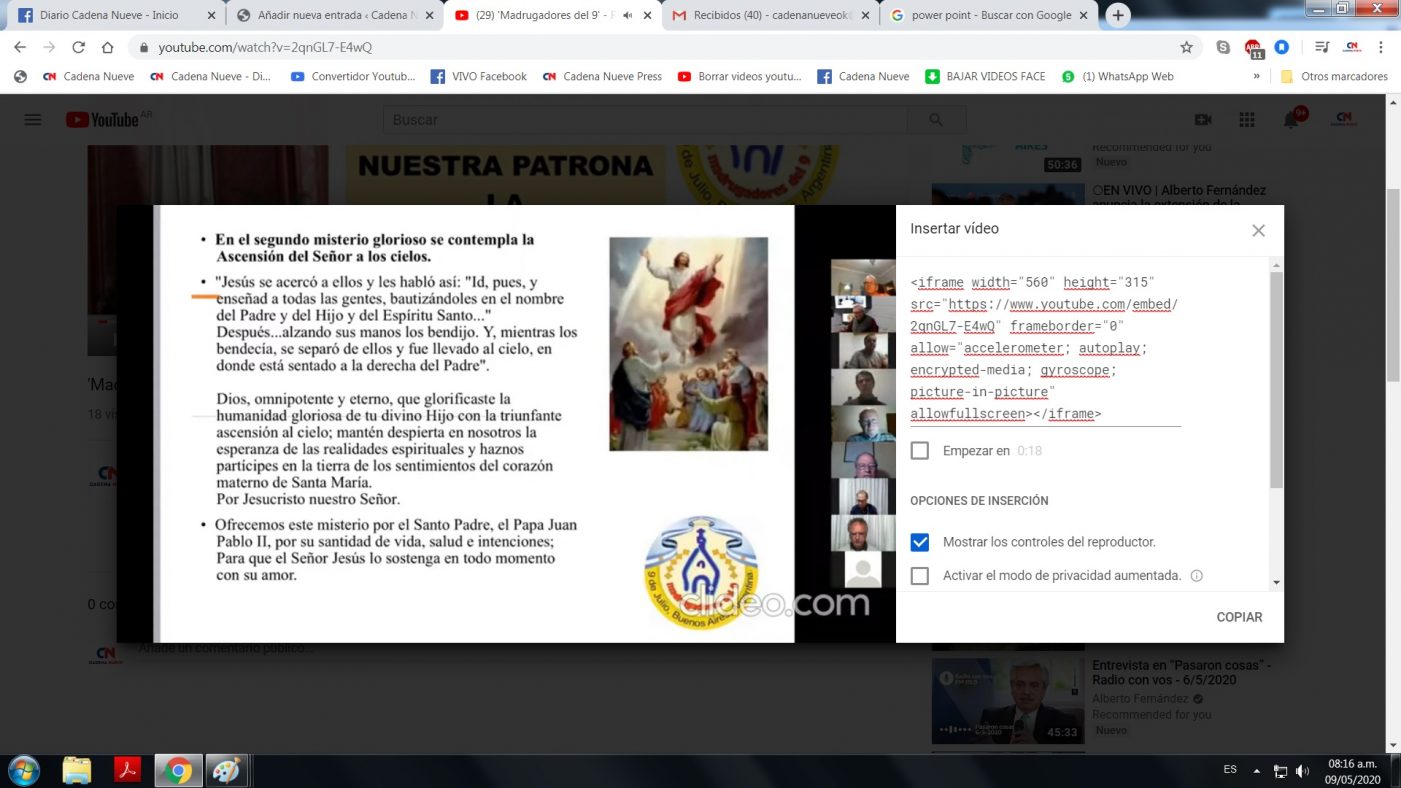1401x788 pixels.
Task: Open YouTube notifications bell
Action: pyautogui.click(x=1292, y=120)
